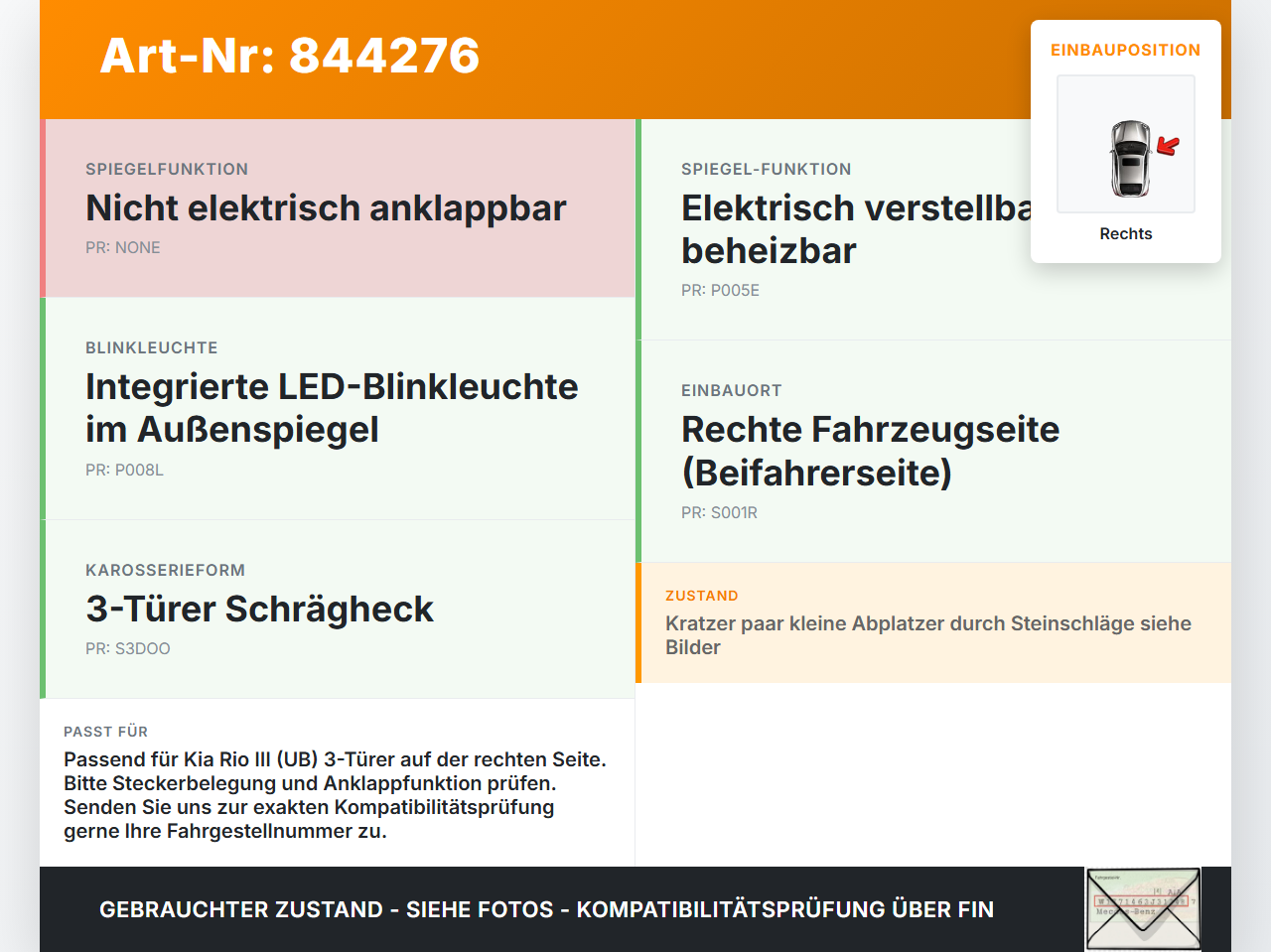Screen dimensions: 1271x952
Task: Click the PR: S001R code label
Action: pos(719,512)
